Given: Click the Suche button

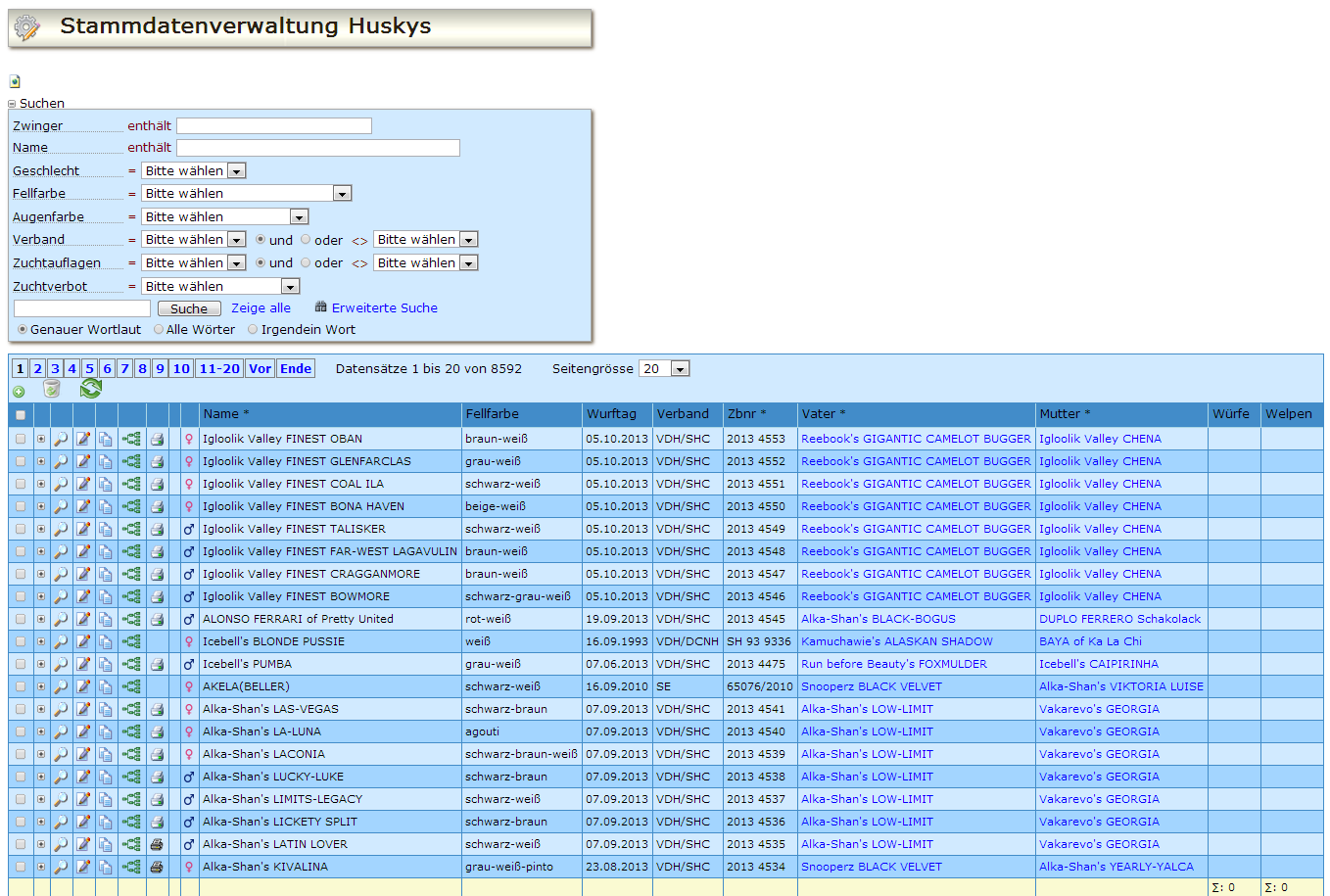Looking at the screenshot, I should click(189, 308).
